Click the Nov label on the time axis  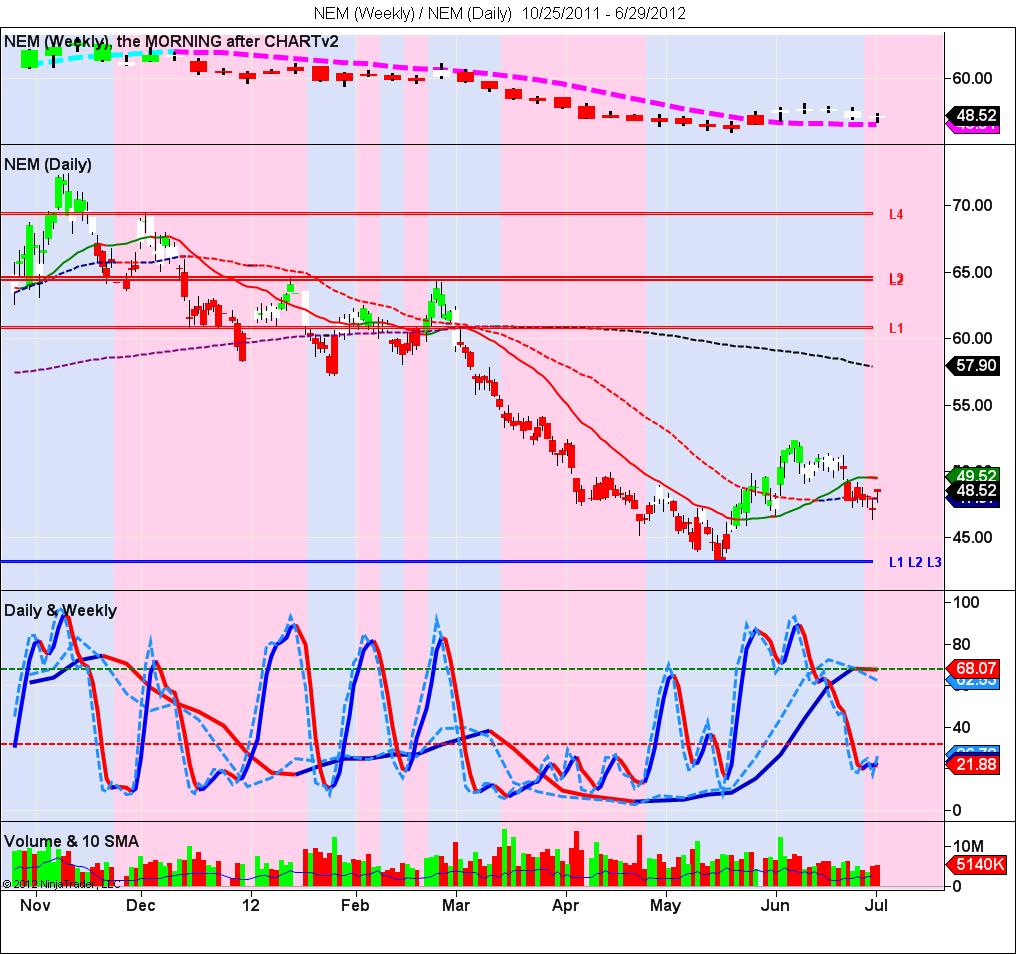(35, 905)
